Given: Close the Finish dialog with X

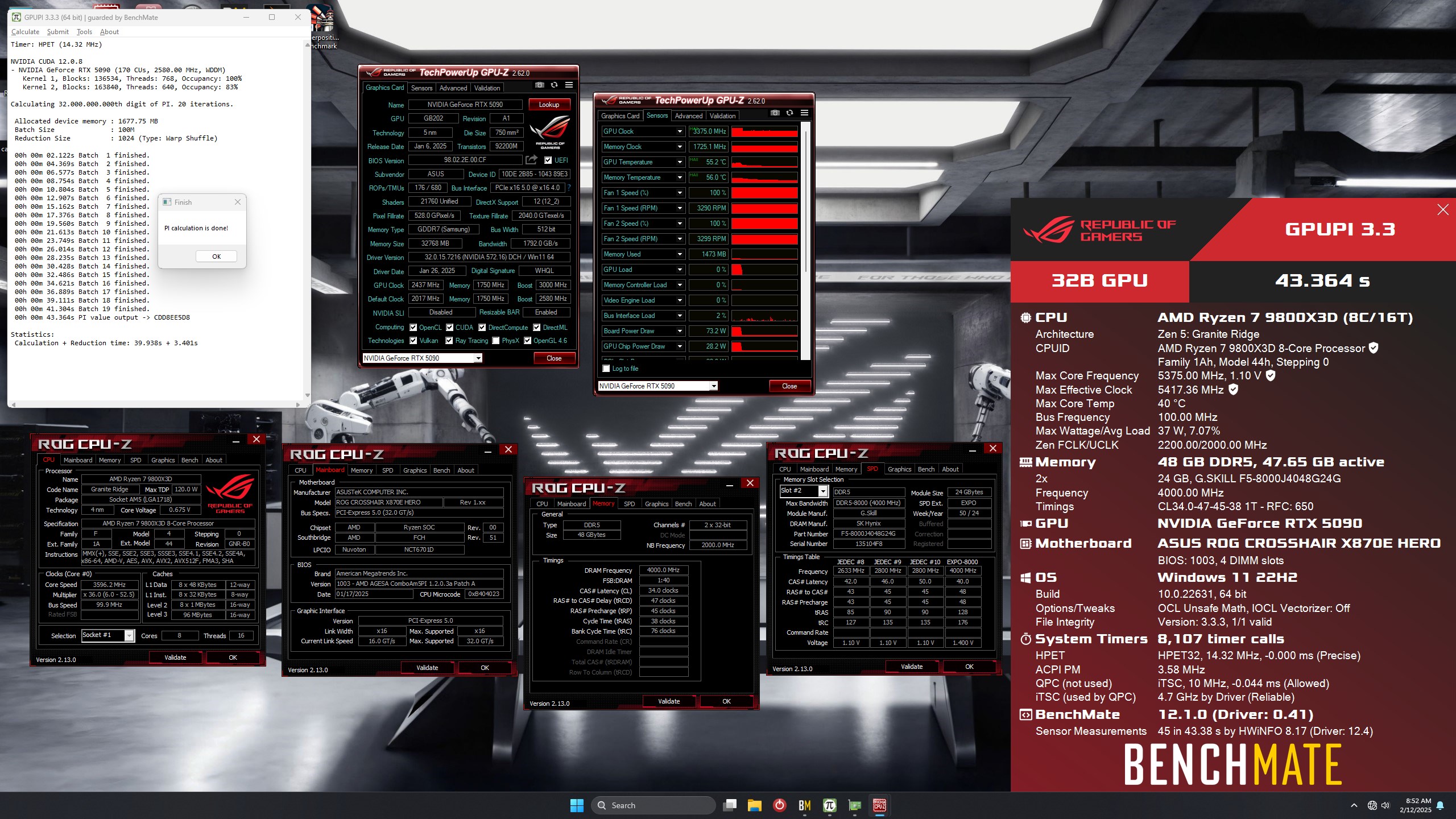Looking at the screenshot, I should [x=238, y=202].
